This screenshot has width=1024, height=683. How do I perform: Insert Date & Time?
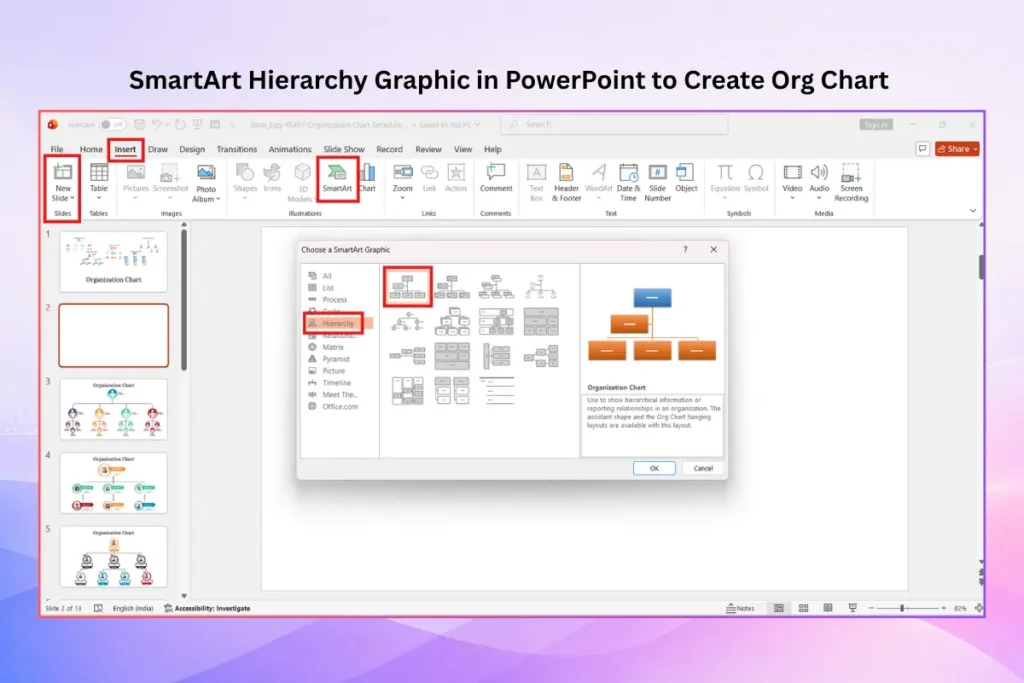628,182
